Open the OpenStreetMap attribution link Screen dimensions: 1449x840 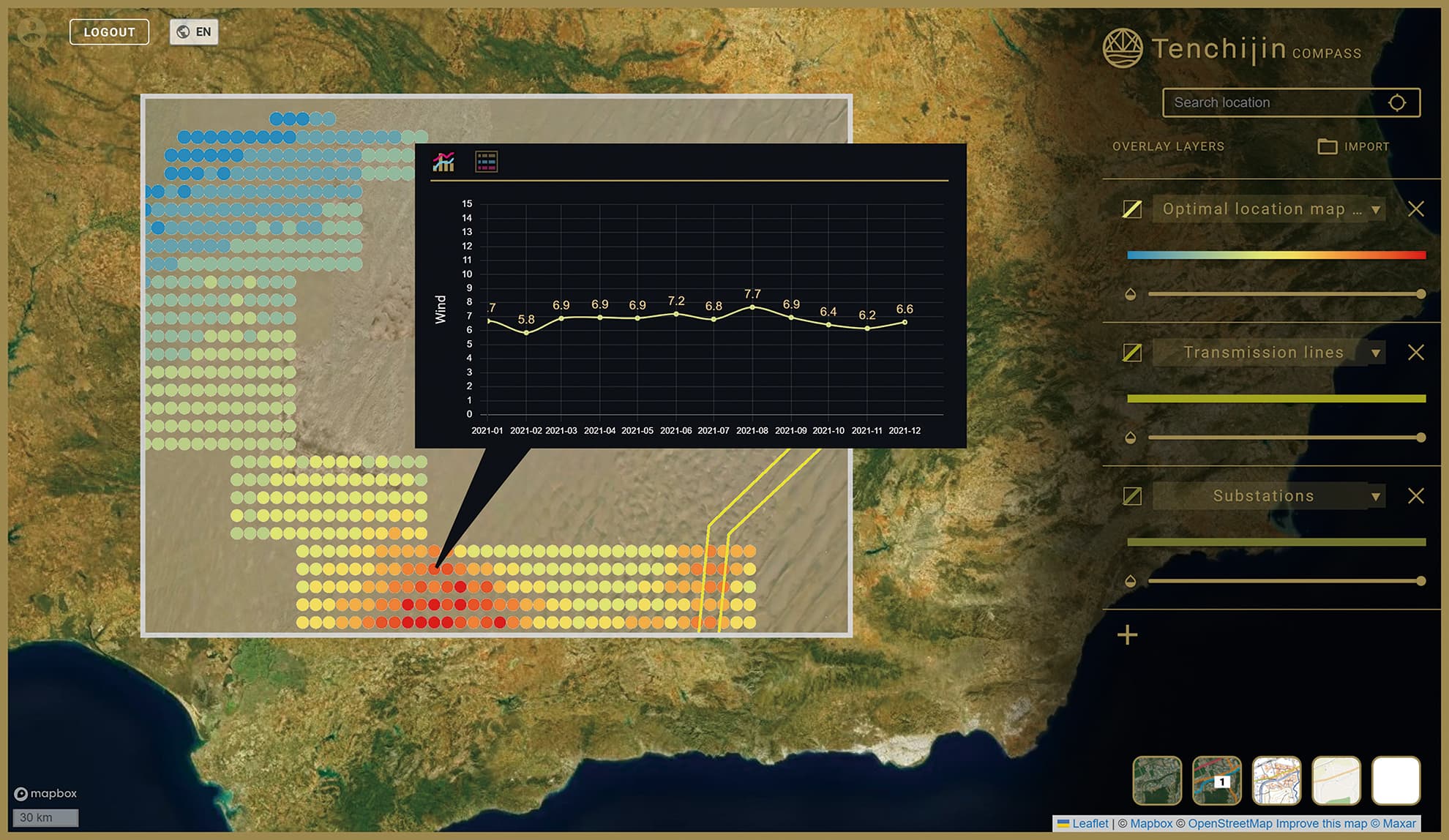[x=1229, y=823]
